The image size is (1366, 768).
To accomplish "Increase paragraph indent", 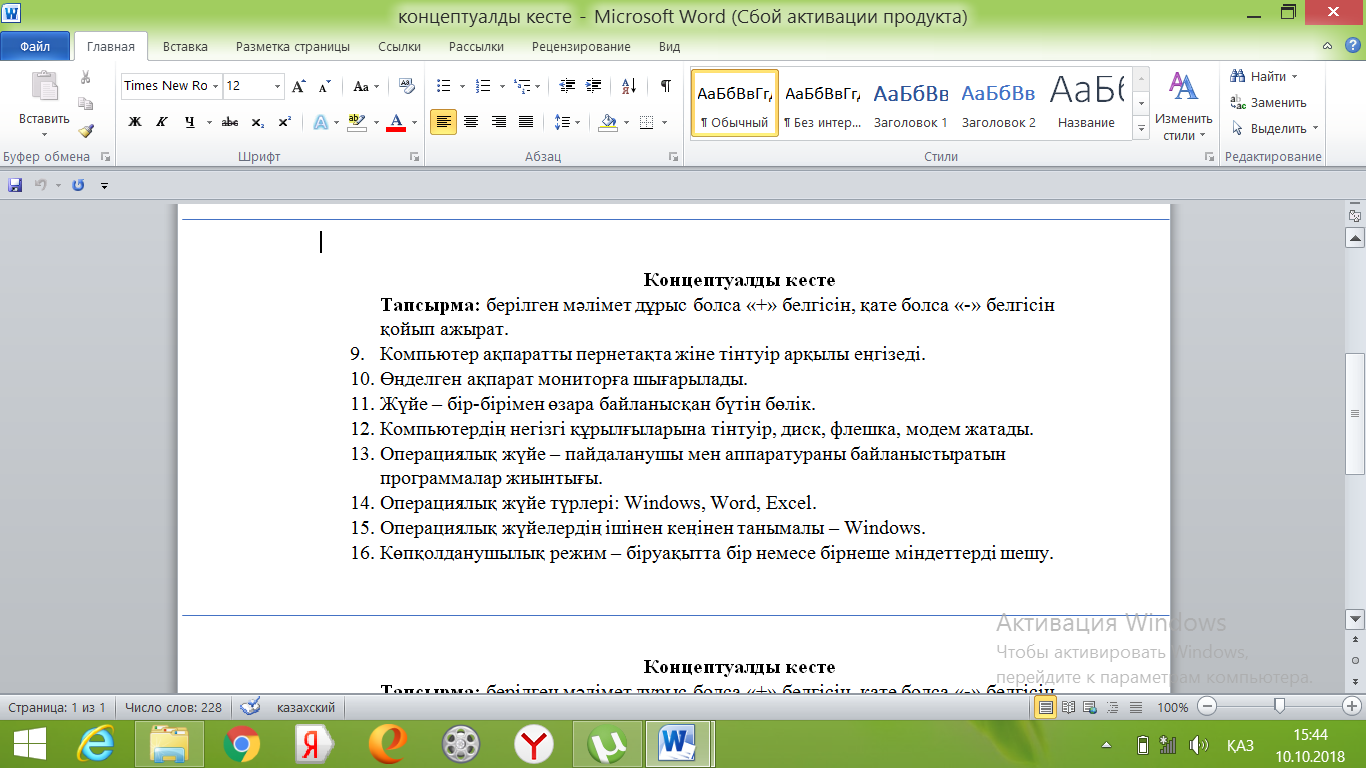I will (594, 86).
